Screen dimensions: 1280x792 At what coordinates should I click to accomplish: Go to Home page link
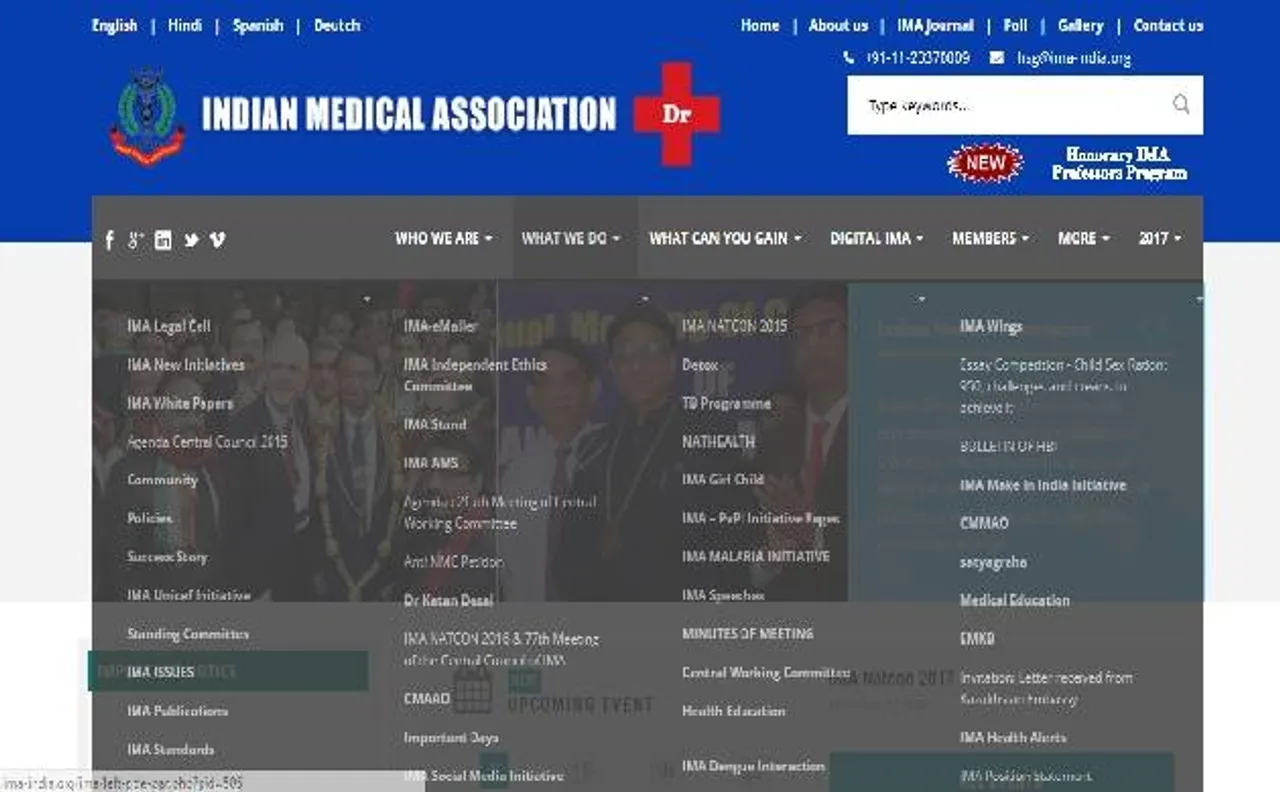[x=760, y=25]
